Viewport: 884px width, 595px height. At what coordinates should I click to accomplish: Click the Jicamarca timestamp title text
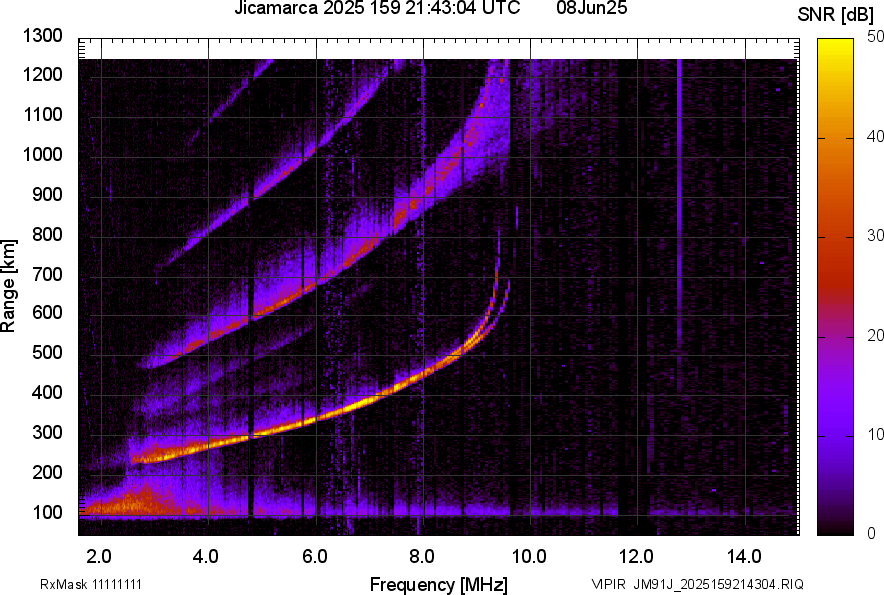click(x=377, y=8)
